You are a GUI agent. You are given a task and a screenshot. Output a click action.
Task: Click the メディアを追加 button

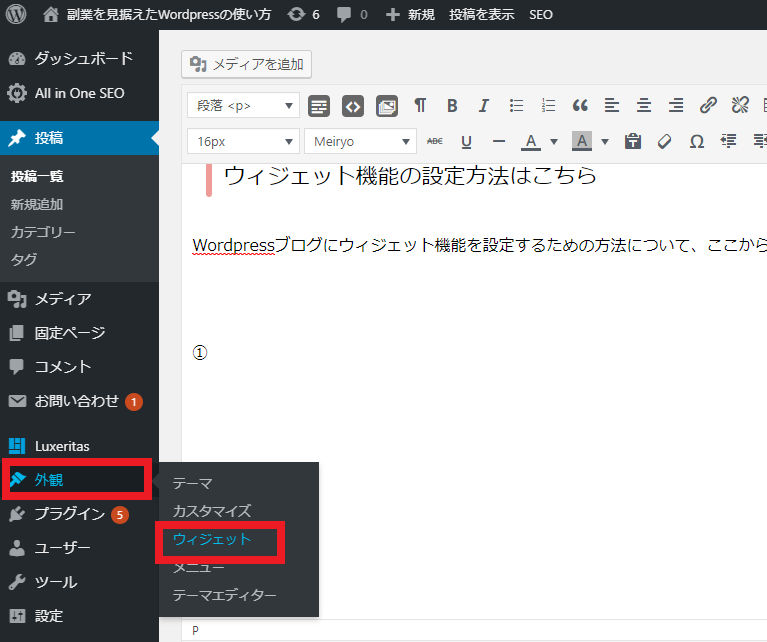tap(247, 65)
